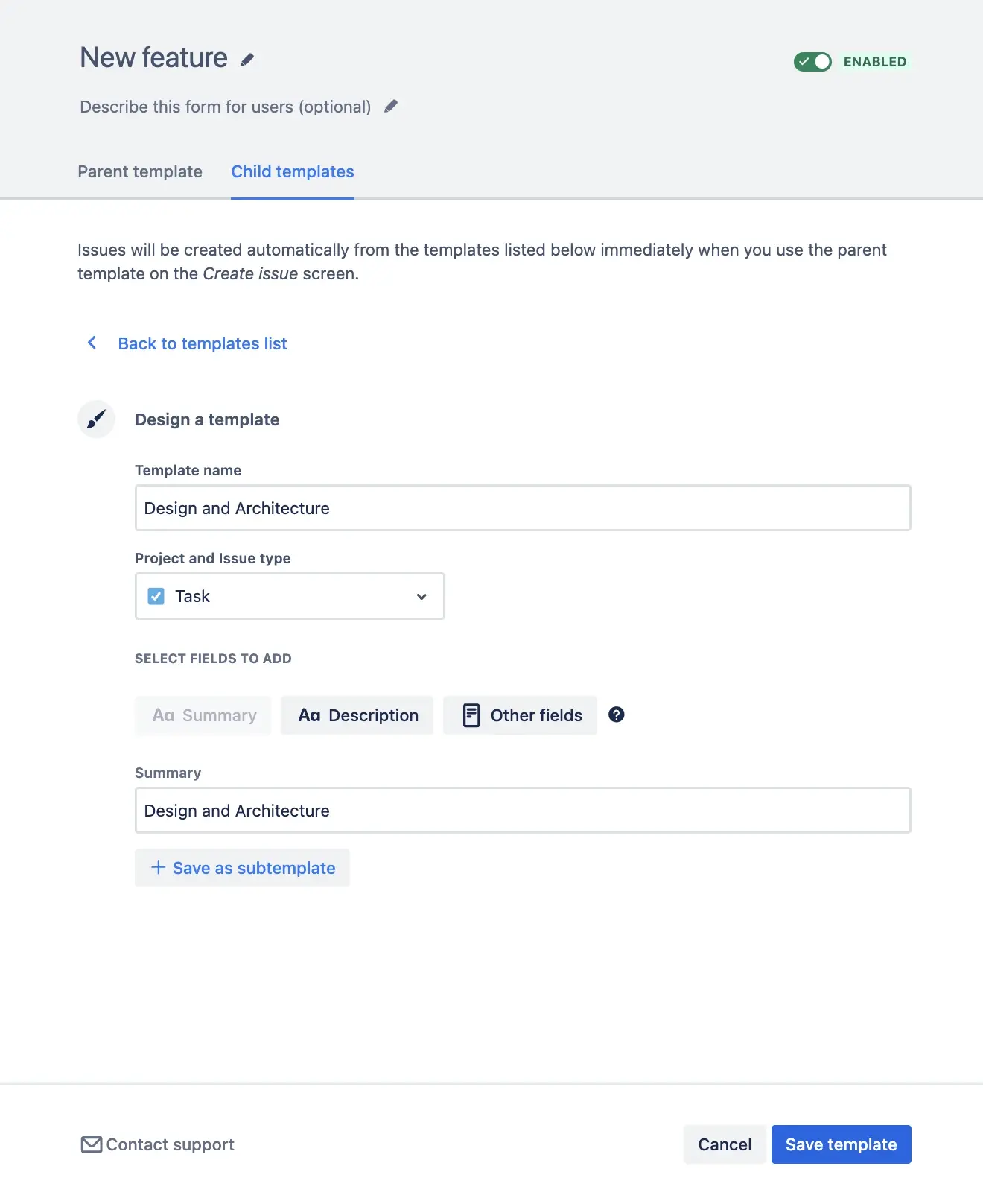Viewport: 983px width, 1204px height.
Task: Click the plus icon on Save as subtemplate
Action: pyautogui.click(x=158, y=867)
